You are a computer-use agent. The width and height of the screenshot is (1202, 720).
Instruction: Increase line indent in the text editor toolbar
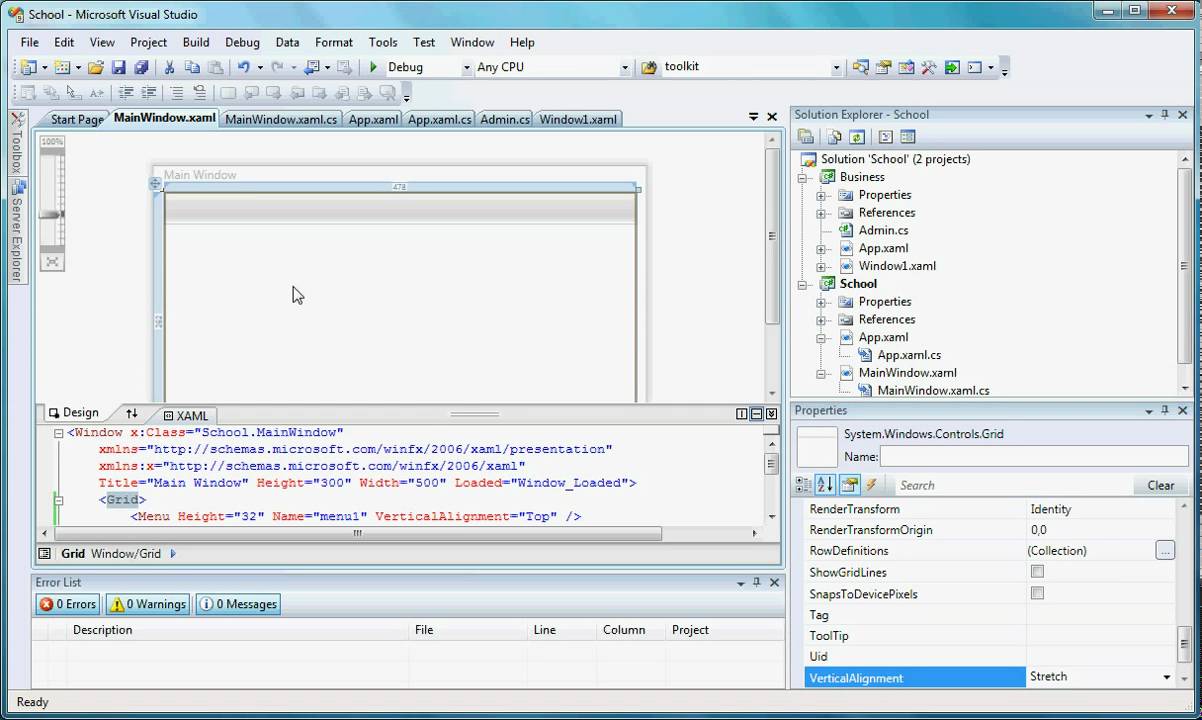(150, 93)
